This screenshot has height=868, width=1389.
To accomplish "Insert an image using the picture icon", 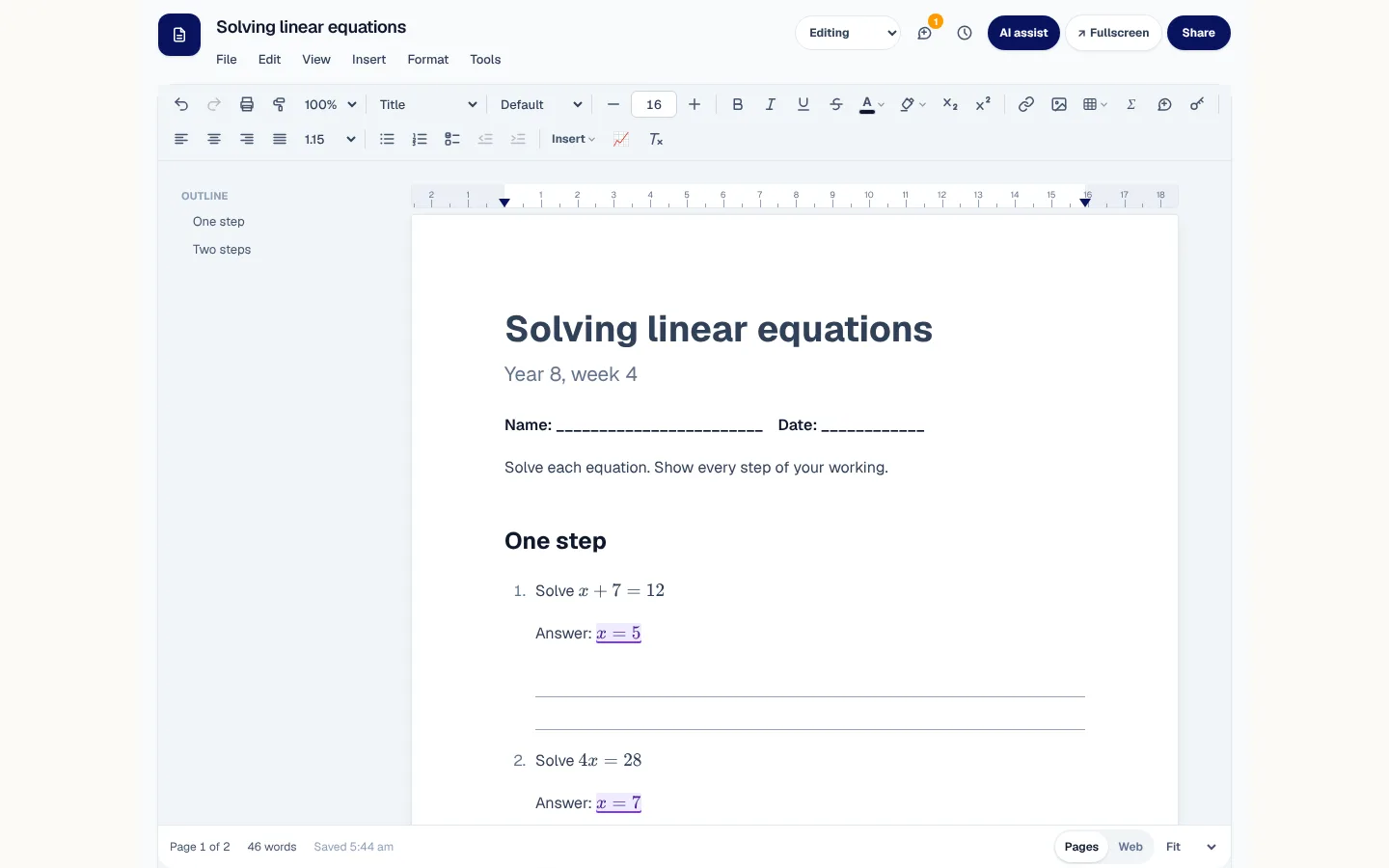I will (1059, 104).
